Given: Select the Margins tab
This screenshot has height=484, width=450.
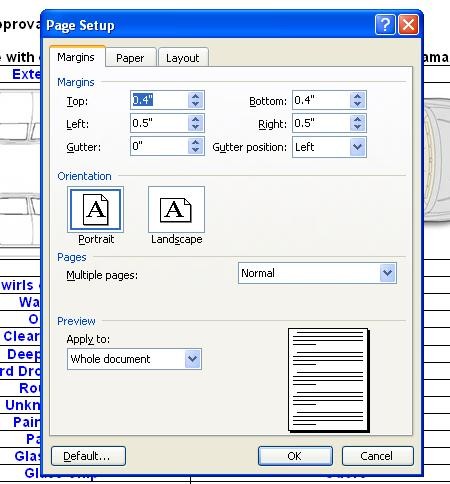Looking at the screenshot, I should pos(76,57).
